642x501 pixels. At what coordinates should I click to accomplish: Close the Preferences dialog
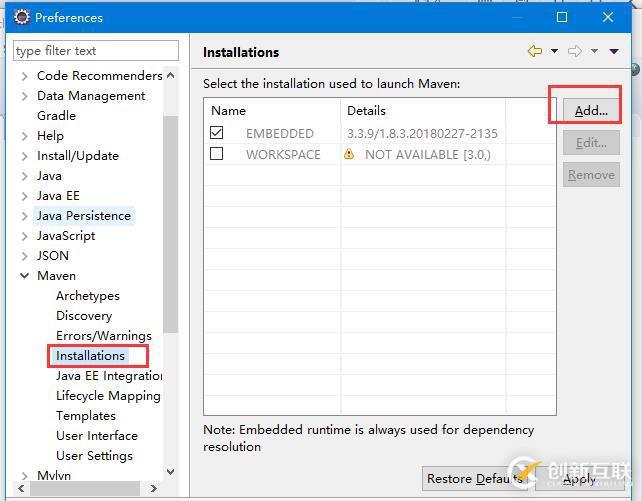click(608, 17)
